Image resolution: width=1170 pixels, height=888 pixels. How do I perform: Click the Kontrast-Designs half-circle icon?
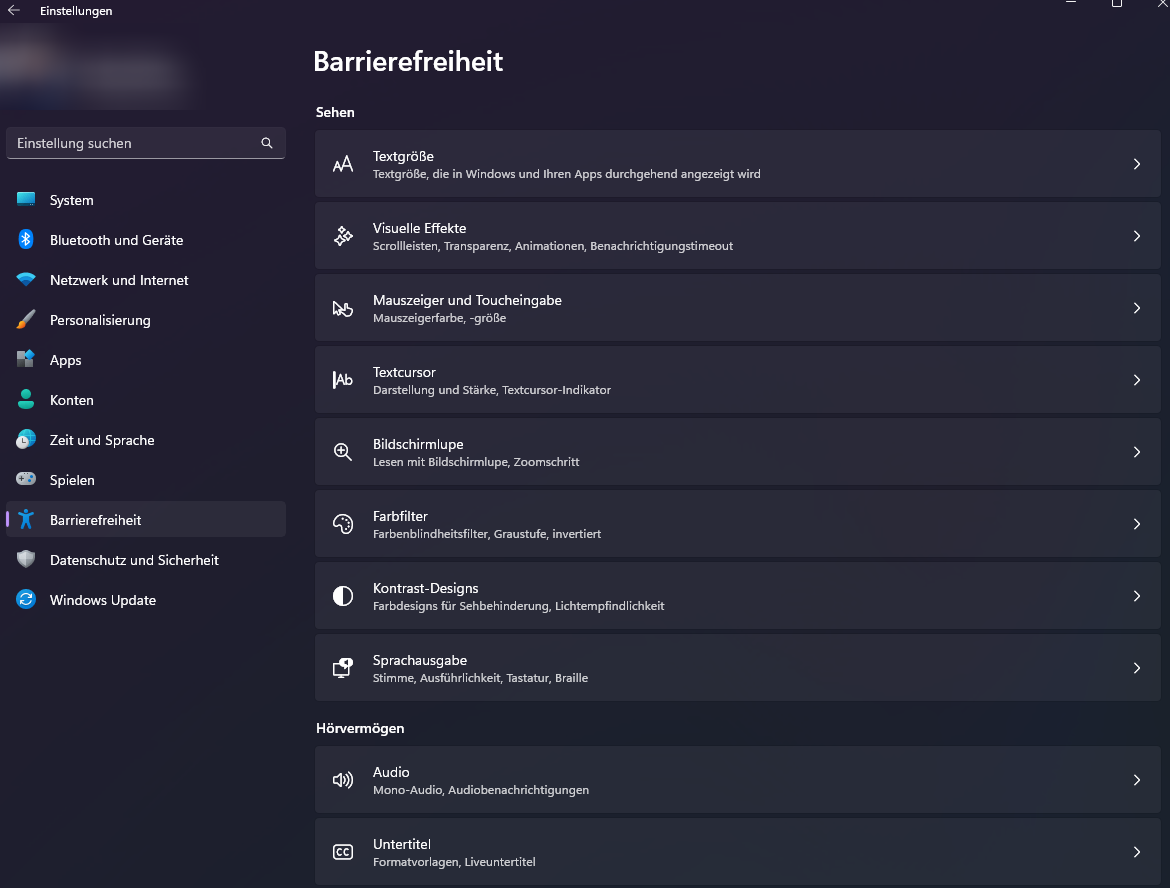[343, 596]
